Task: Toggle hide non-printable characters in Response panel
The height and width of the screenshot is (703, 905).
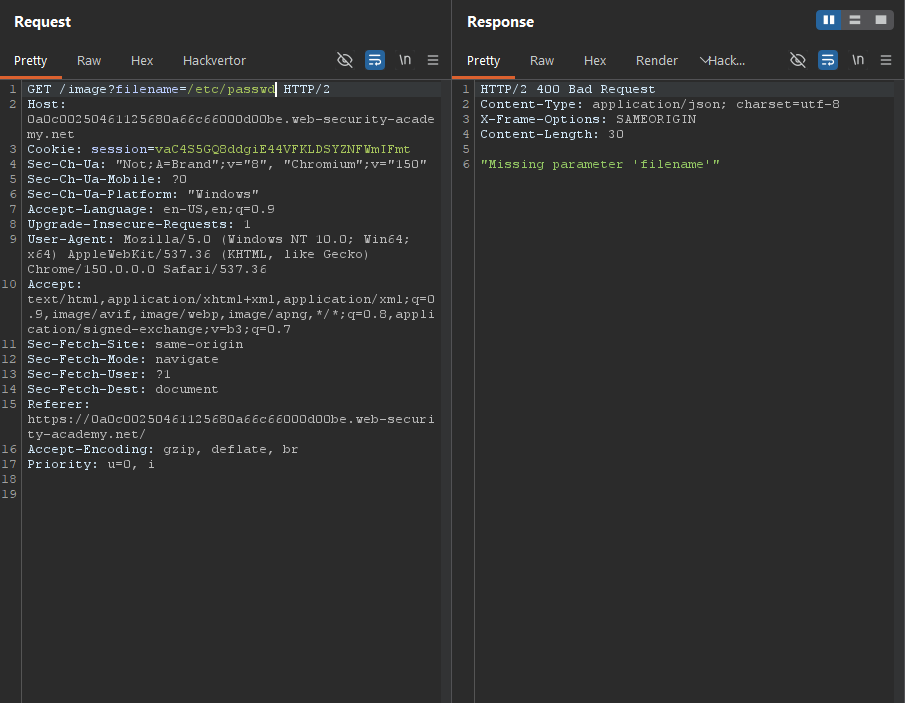Action: coord(798,60)
